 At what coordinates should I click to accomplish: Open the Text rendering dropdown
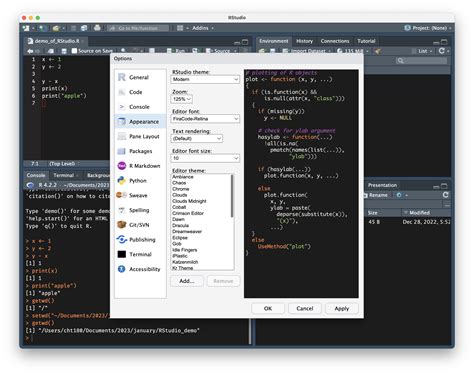197,138
